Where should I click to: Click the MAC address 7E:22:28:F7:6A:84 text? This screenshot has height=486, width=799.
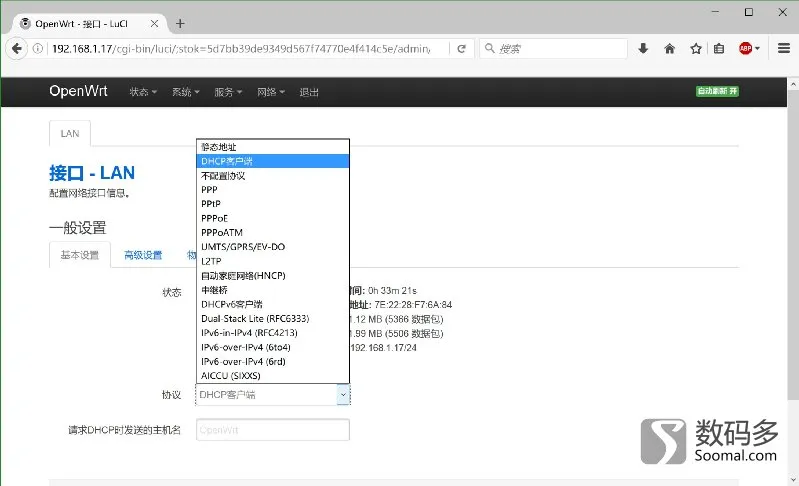click(x=413, y=305)
